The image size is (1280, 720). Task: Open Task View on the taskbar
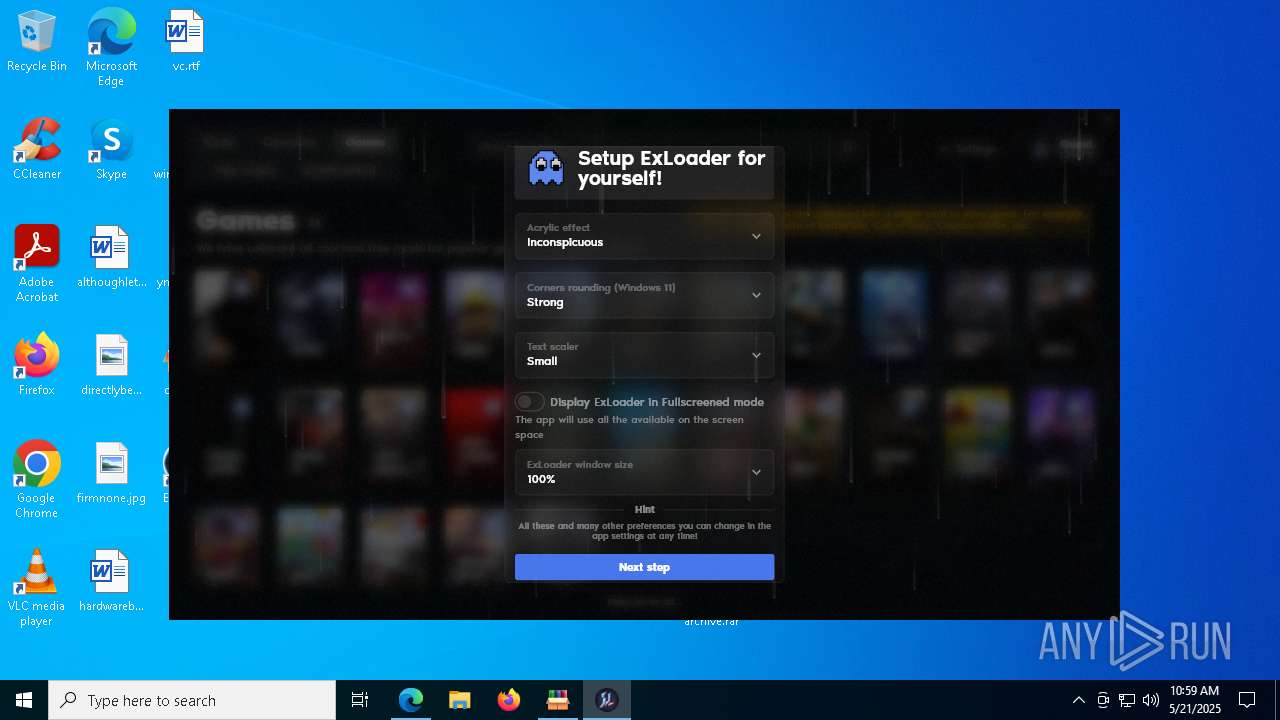click(x=360, y=700)
